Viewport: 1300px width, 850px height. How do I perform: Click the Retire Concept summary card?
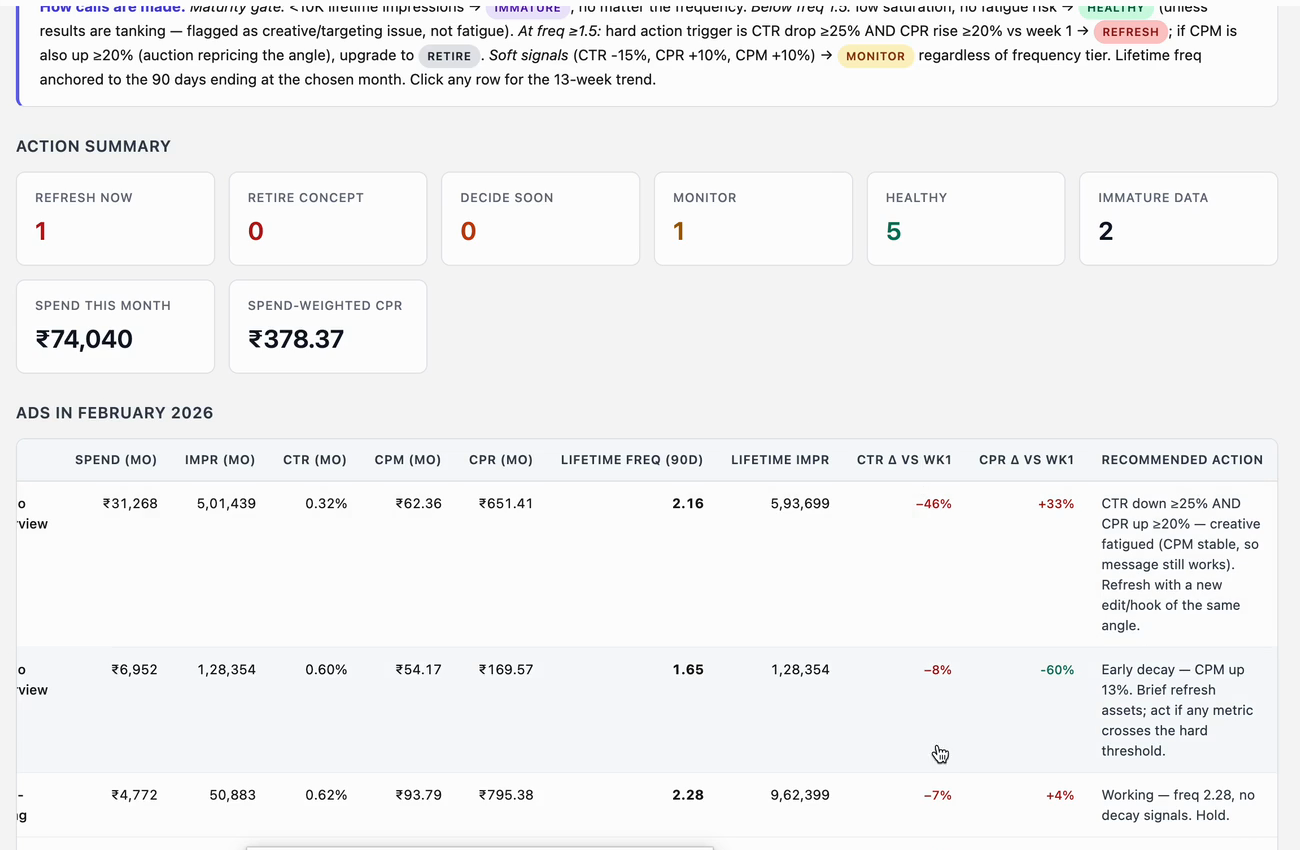point(328,219)
